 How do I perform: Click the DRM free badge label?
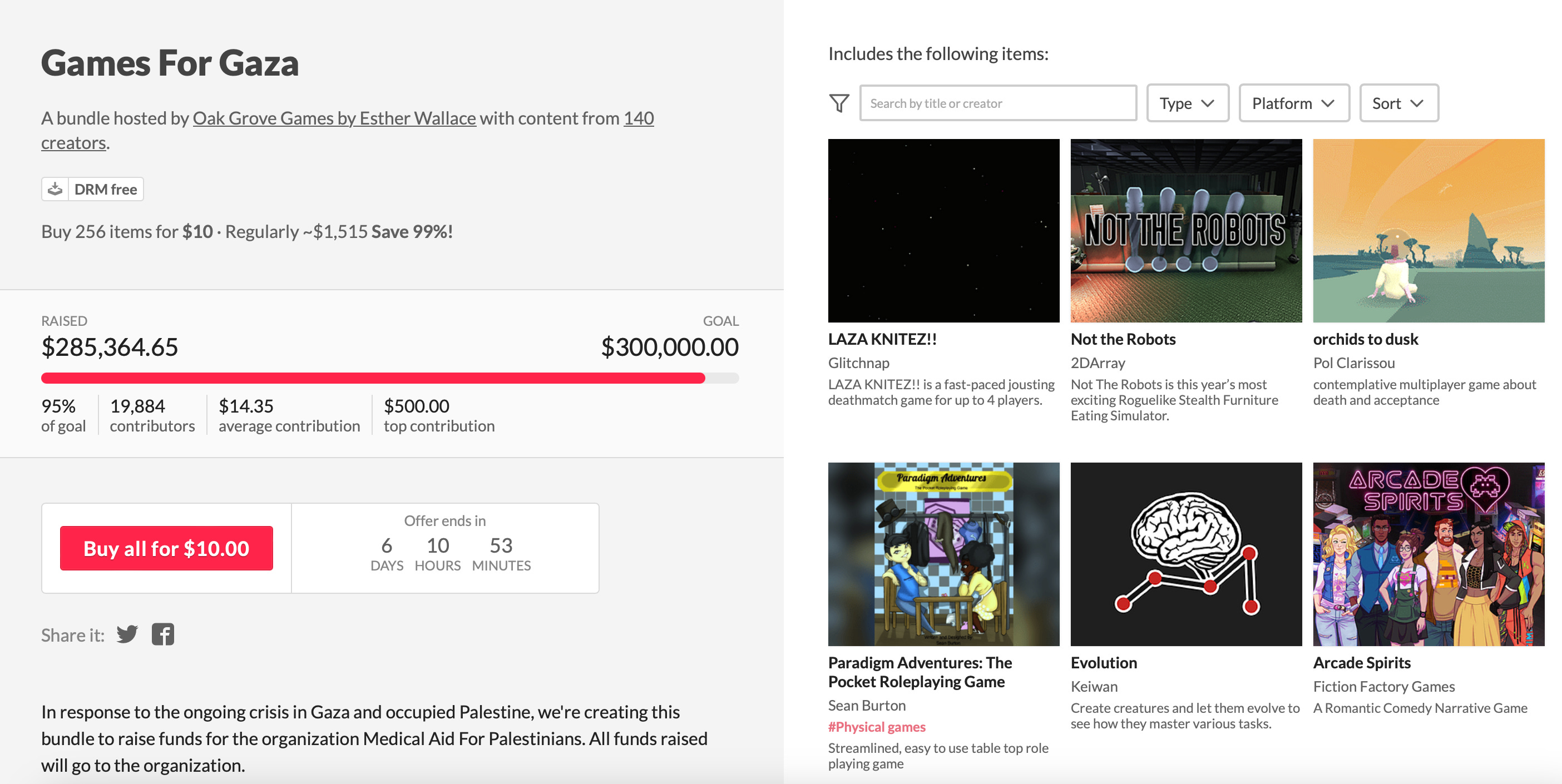[x=106, y=189]
